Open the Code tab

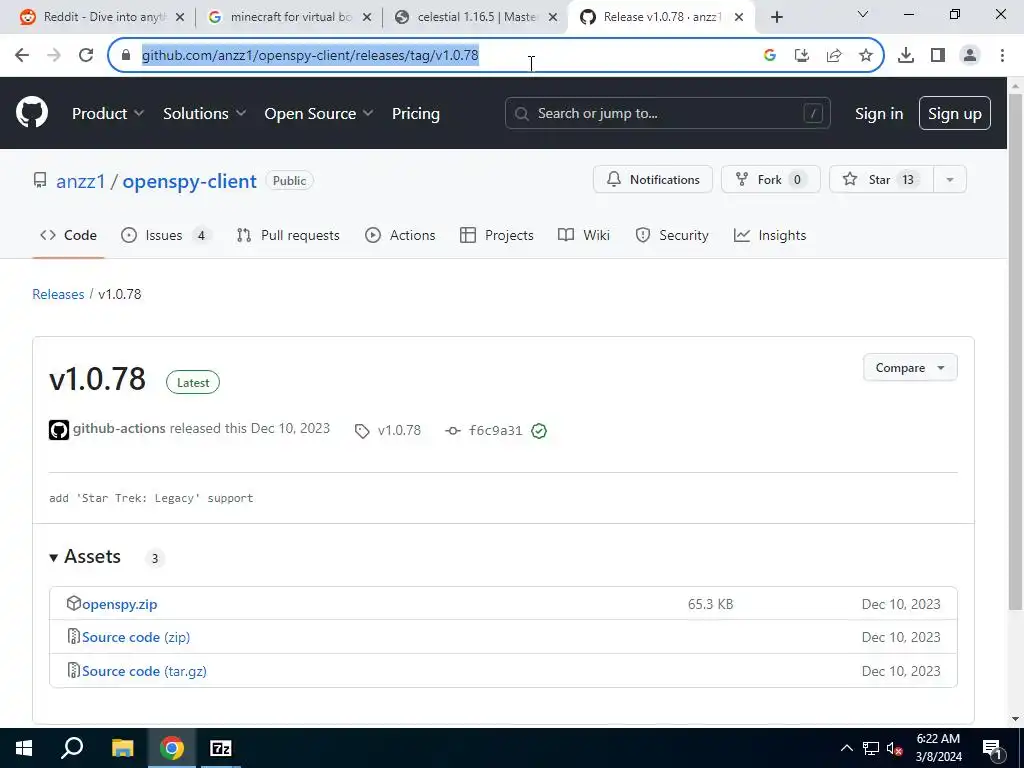[69, 235]
